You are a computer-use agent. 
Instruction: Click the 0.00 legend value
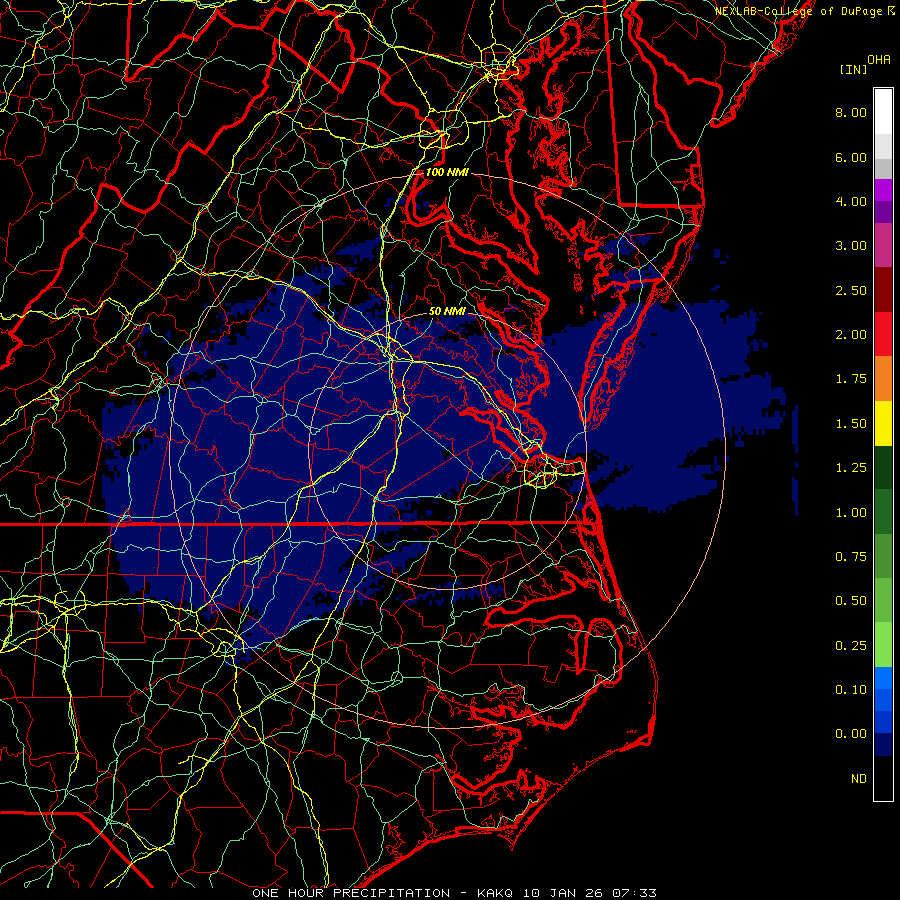851,734
